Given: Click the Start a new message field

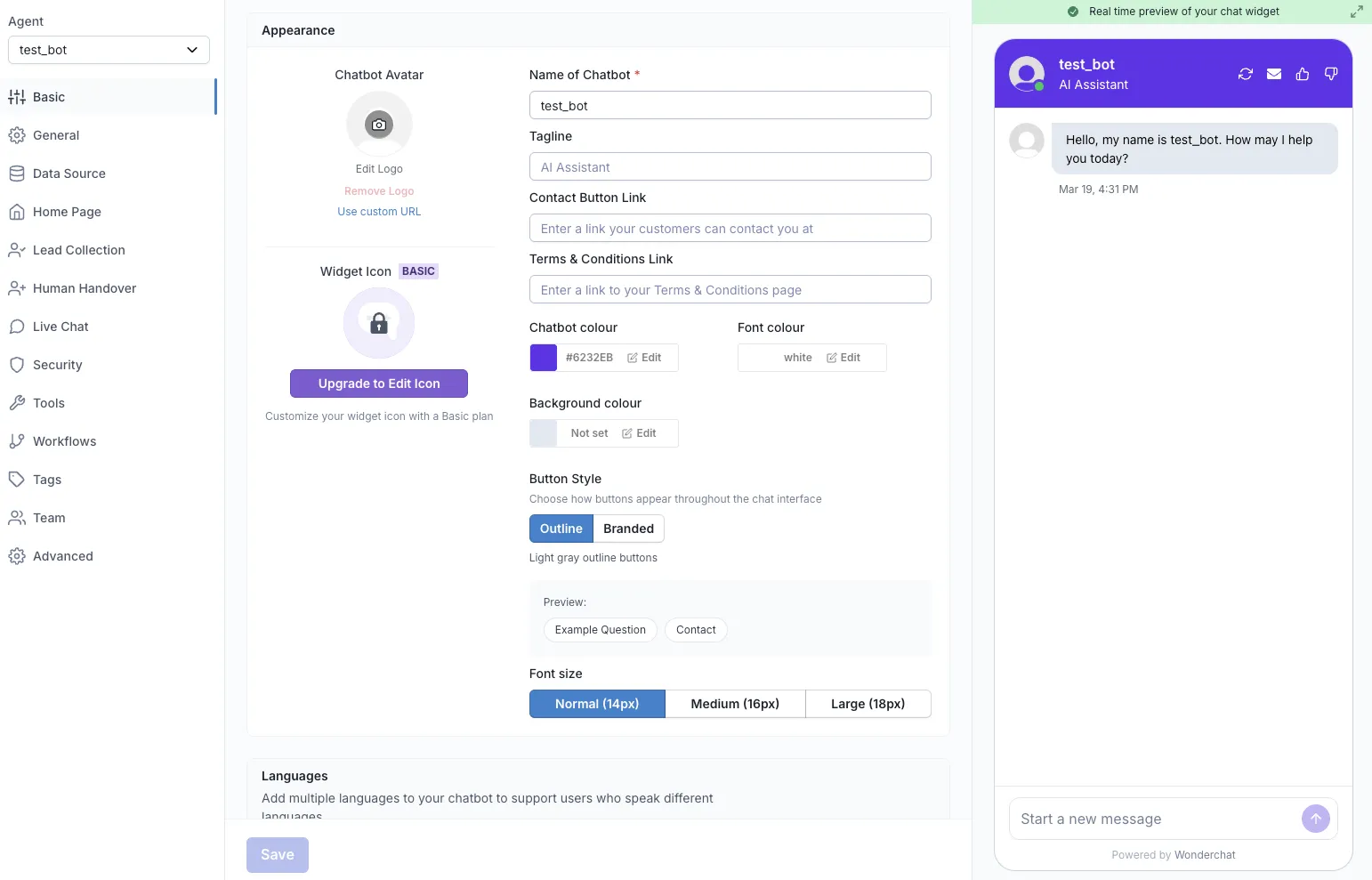Looking at the screenshot, I should (1139, 819).
